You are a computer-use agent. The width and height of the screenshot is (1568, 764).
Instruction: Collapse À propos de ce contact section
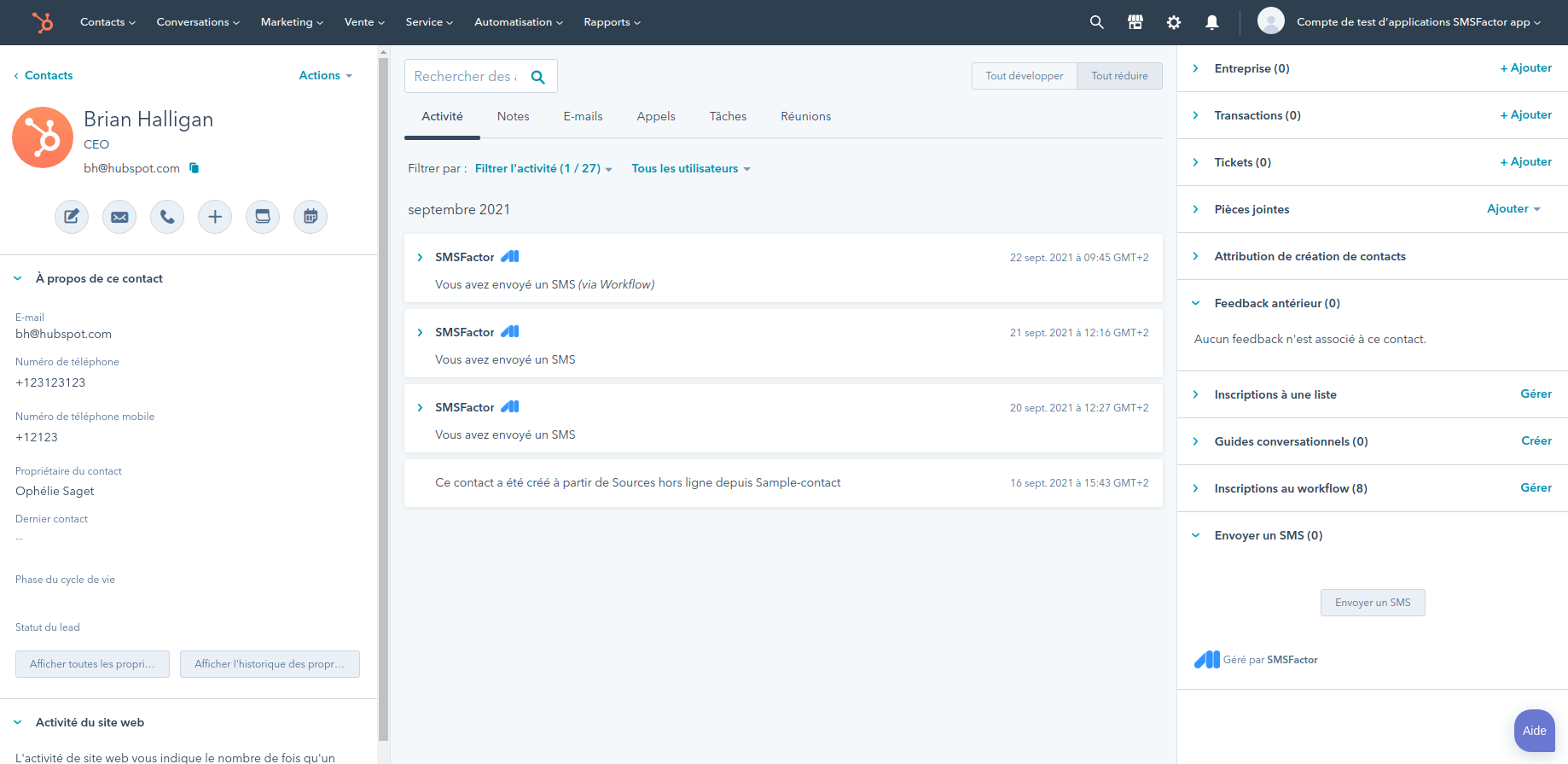coord(18,278)
